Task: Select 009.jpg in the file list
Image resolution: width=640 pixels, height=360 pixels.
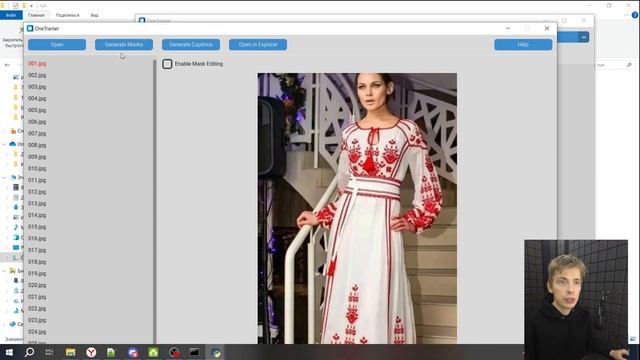Action: (37, 157)
